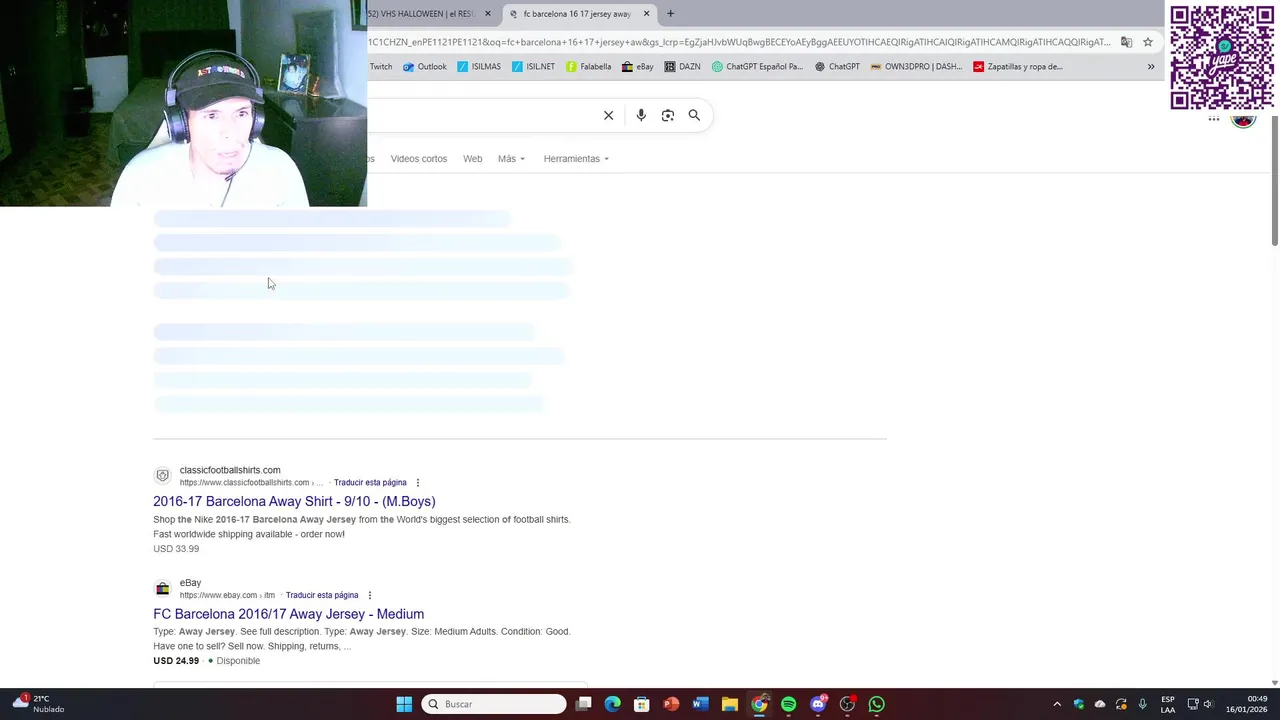Viewport: 1280px width, 720px height.
Task: Translate the eBay result page
Action: click(x=322, y=595)
